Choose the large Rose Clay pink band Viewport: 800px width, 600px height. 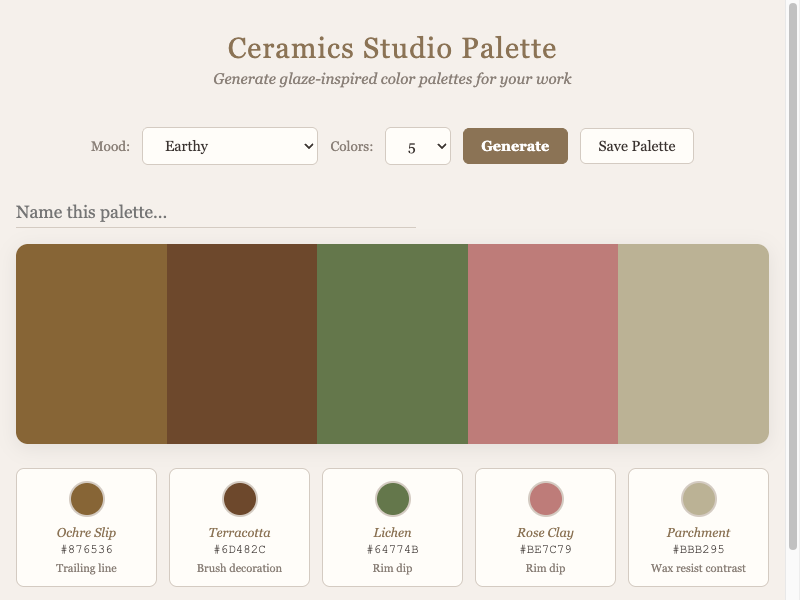(x=543, y=344)
